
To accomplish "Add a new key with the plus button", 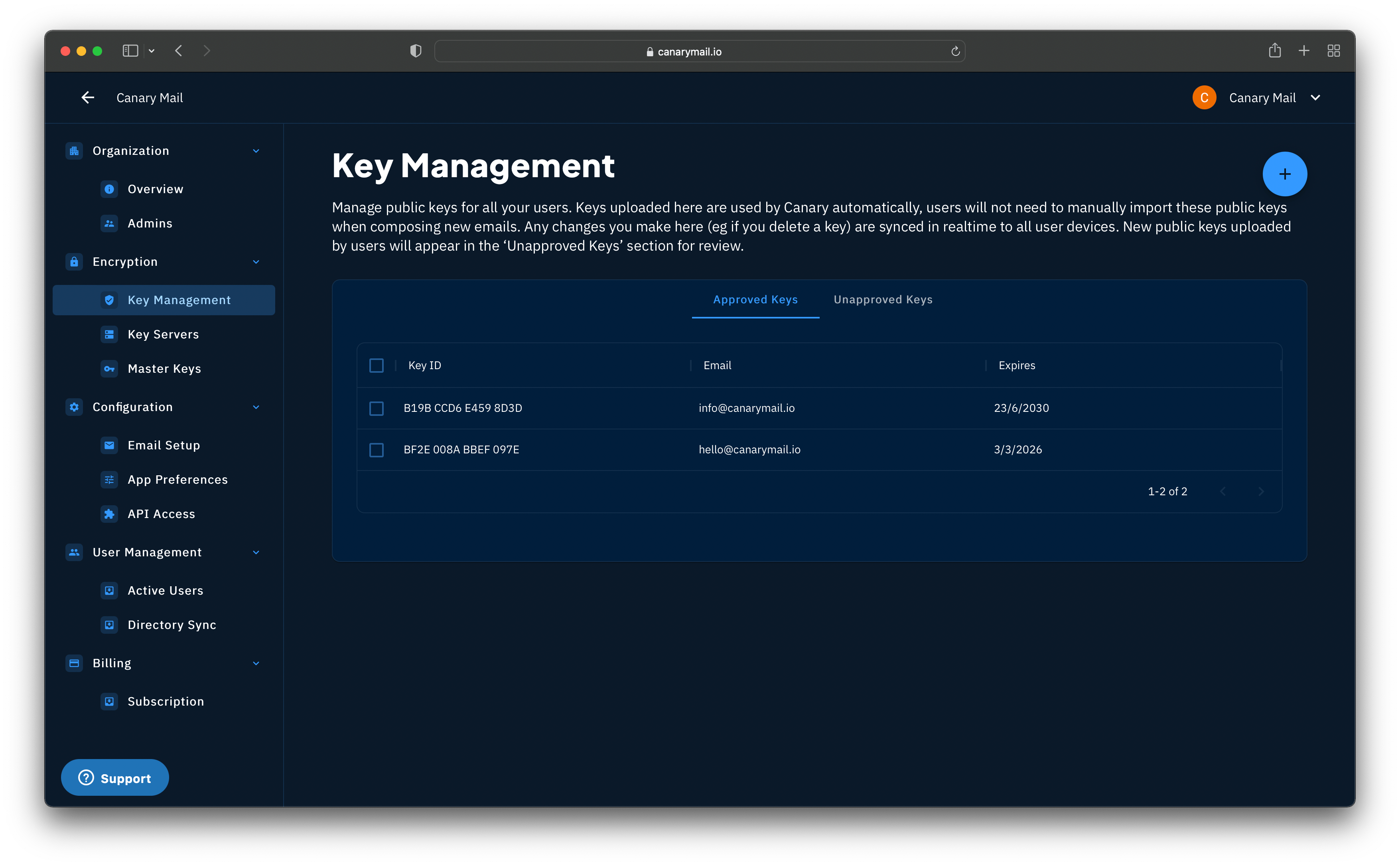I will [x=1284, y=174].
